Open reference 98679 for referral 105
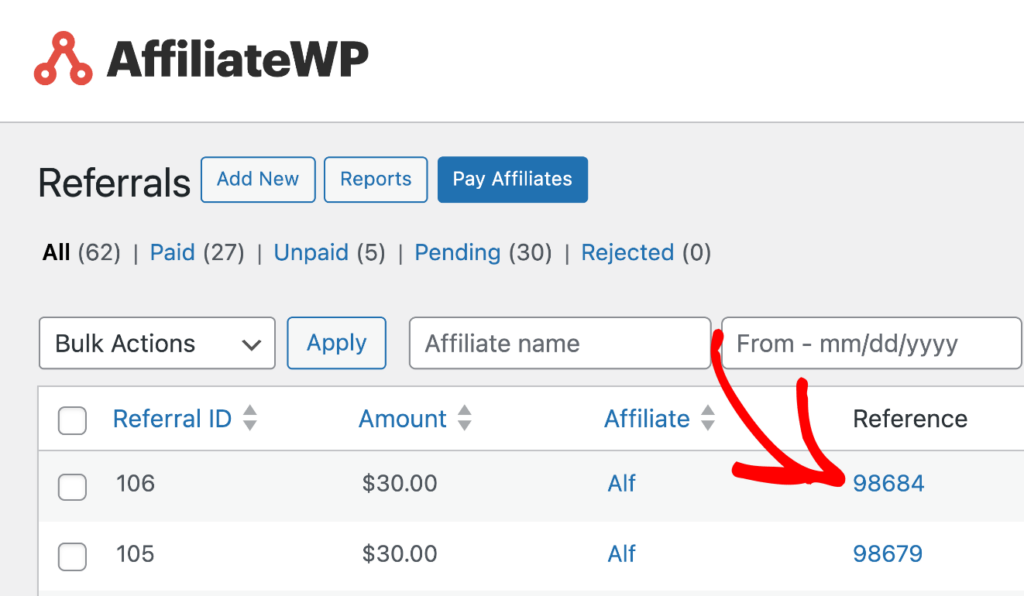Viewport: 1024px width, 596px height. 888,555
